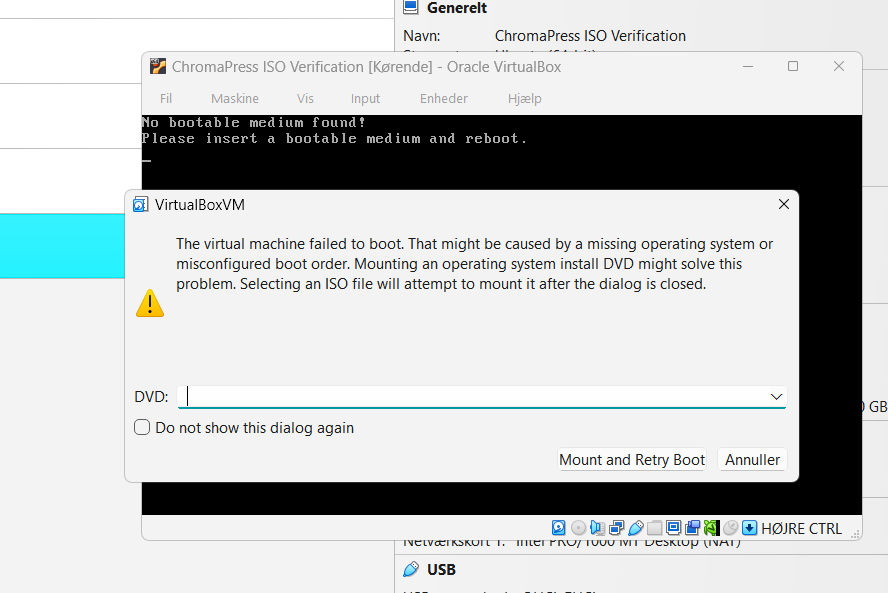888x593 pixels.
Task: Click the VirtualBox window title bar icon
Action: pyautogui.click(x=157, y=66)
